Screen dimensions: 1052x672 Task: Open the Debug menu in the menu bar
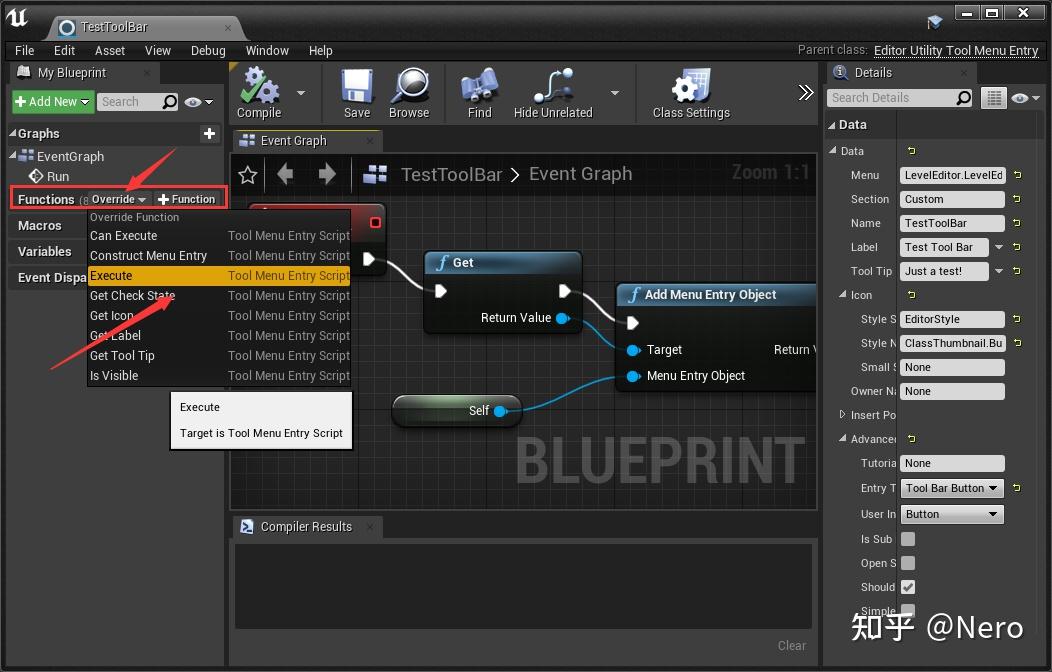[208, 50]
